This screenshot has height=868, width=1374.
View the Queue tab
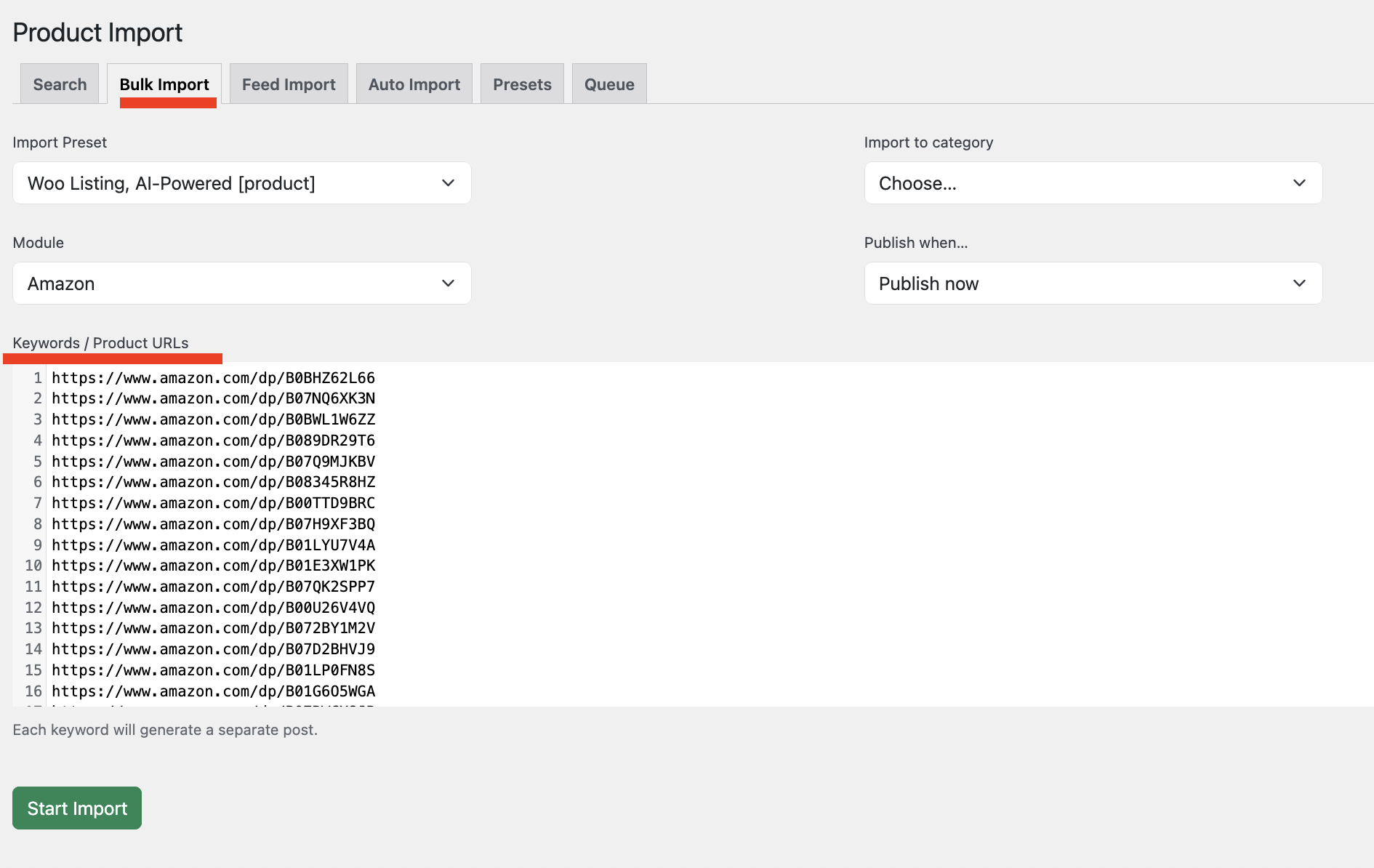(x=609, y=84)
